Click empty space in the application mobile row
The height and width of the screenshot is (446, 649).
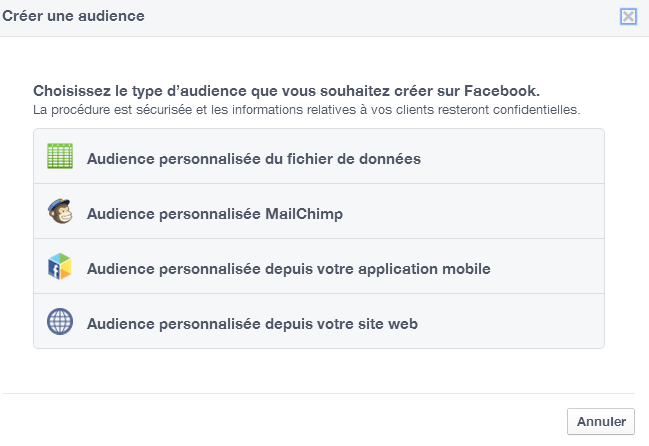tap(546, 266)
